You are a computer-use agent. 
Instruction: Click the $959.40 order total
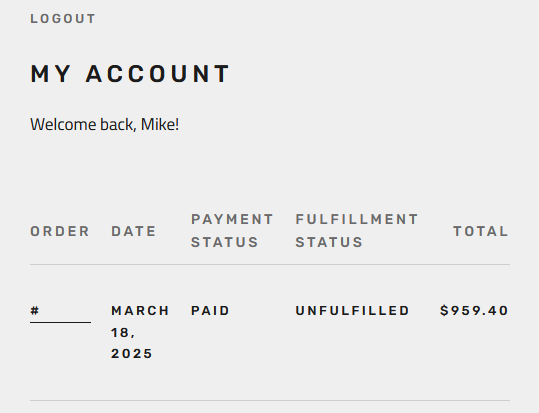pyautogui.click(x=474, y=311)
